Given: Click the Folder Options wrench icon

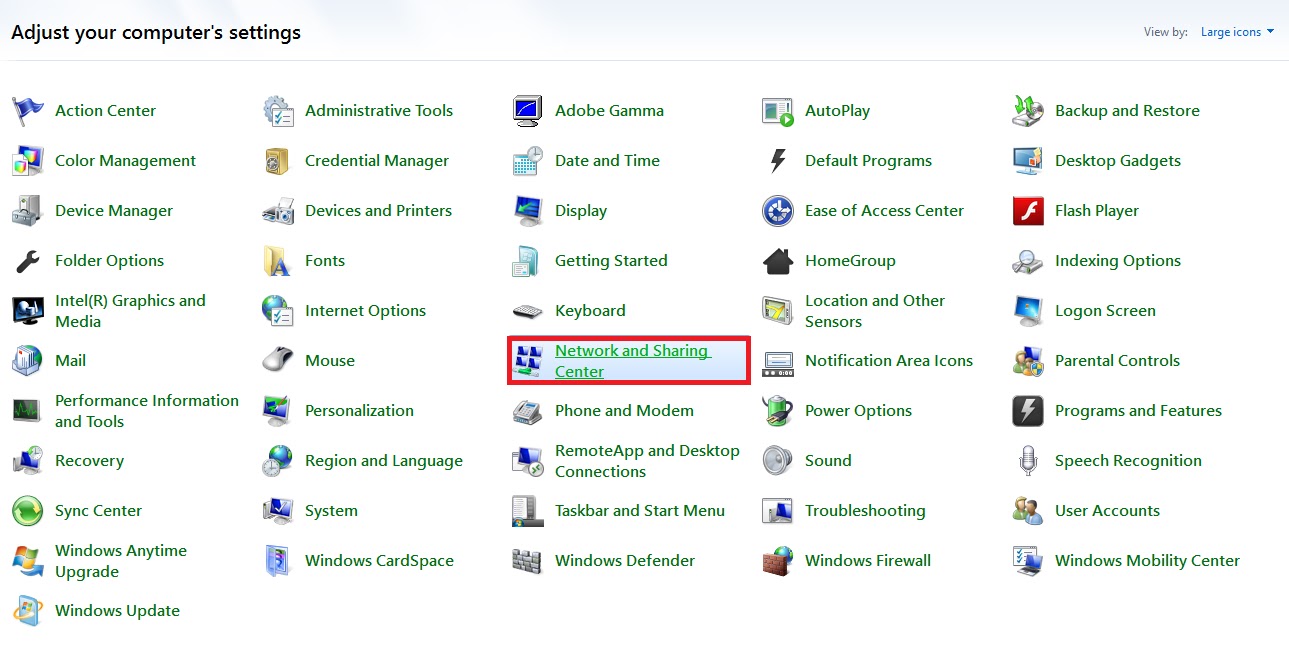Looking at the screenshot, I should tap(28, 261).
